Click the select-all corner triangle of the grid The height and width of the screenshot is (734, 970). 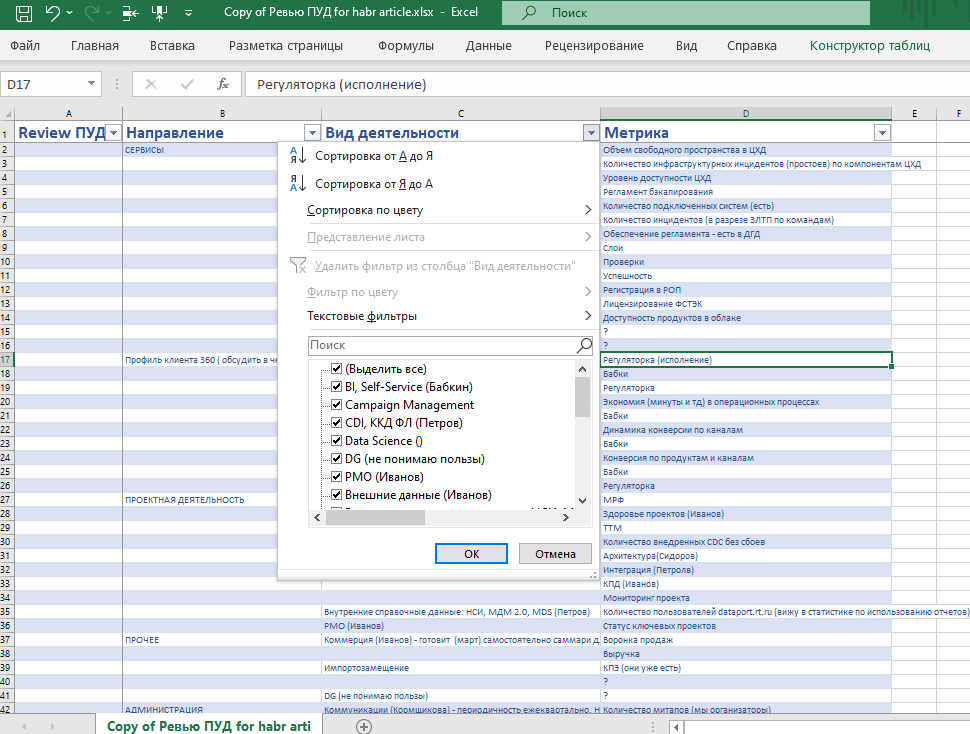7,114
